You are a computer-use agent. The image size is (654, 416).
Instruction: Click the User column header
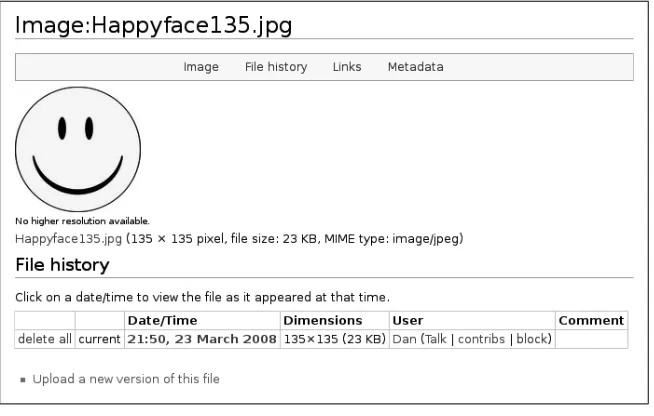pos(472,320)
